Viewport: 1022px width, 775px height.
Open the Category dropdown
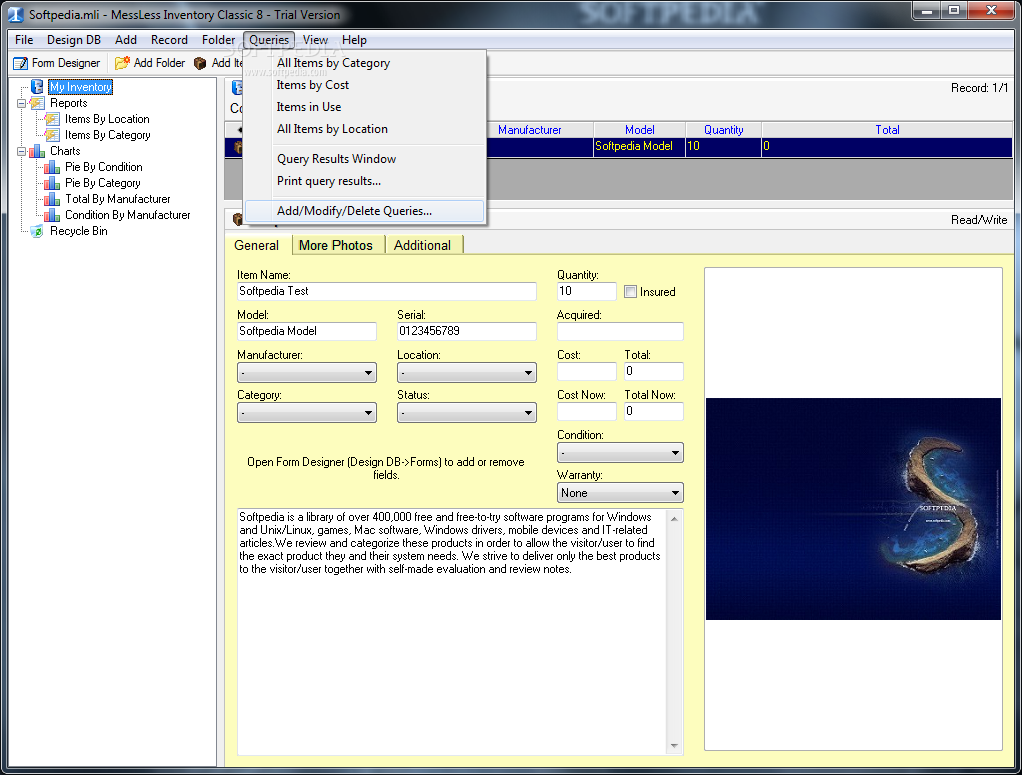point(307,413)
